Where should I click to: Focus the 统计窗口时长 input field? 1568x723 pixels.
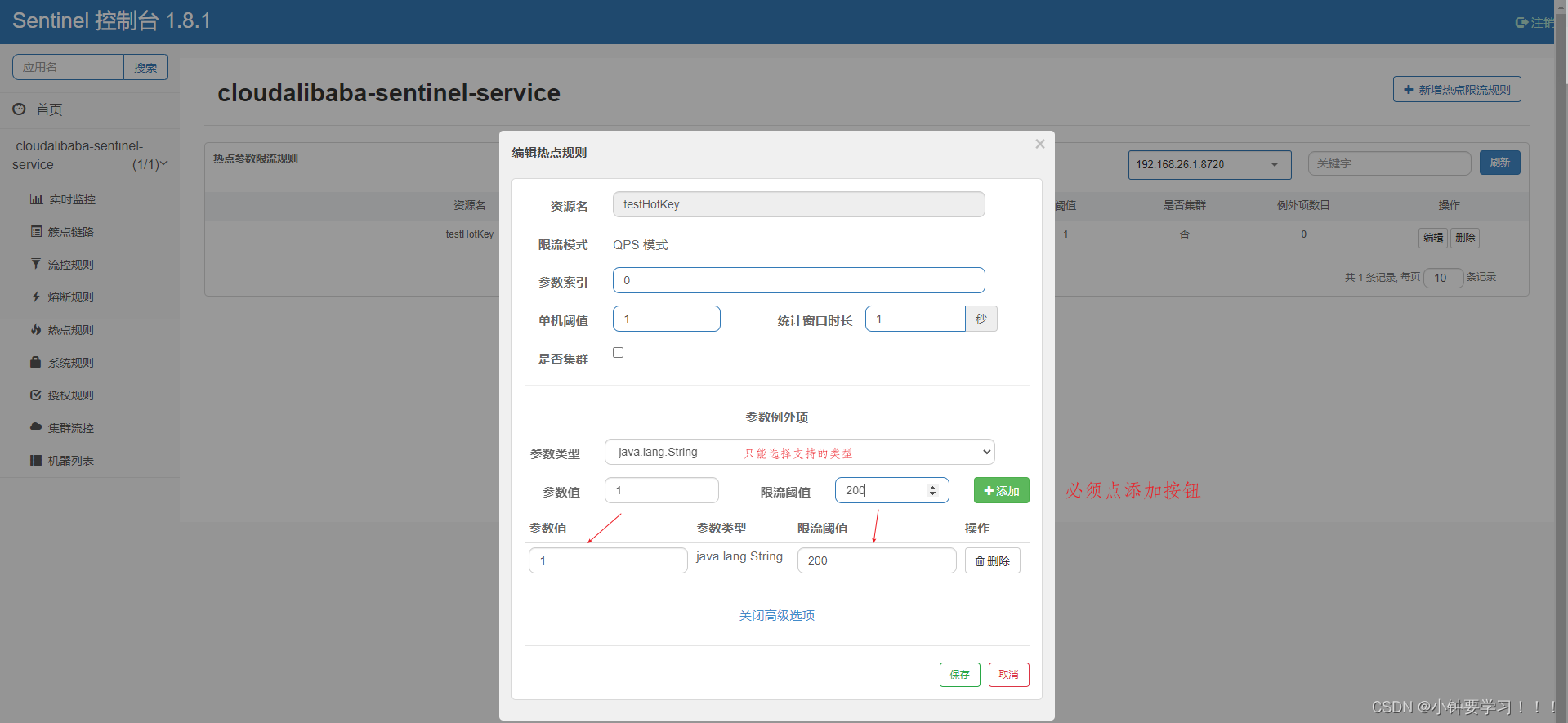pyautogui.click(x=915, y=319)
